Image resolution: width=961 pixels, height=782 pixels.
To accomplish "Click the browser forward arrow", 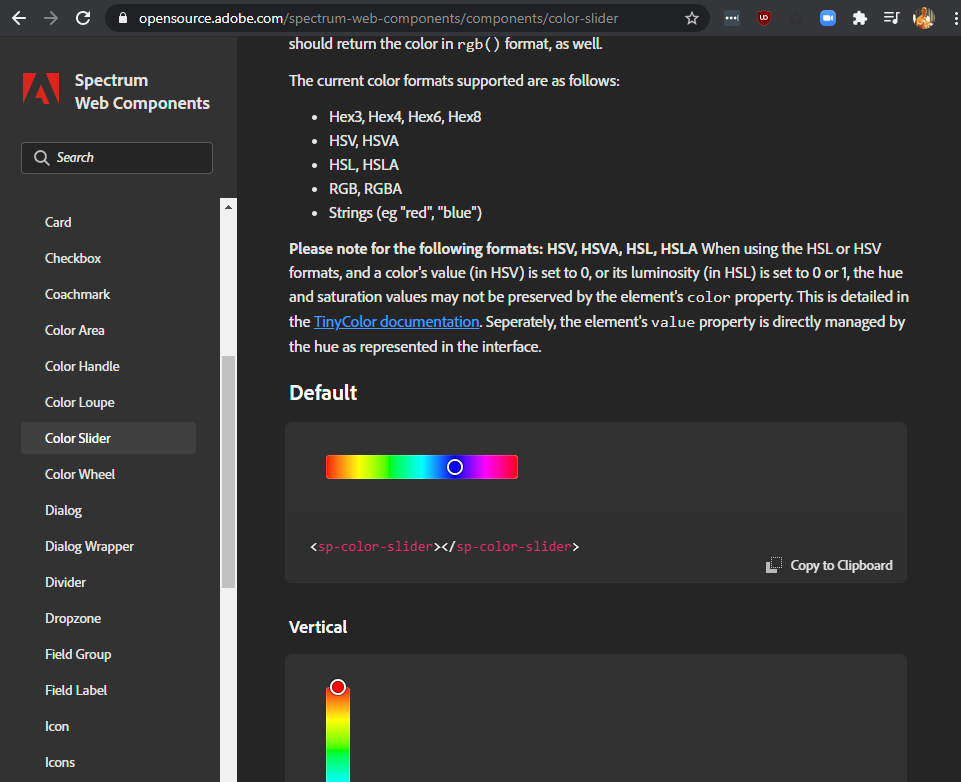I will point(51,18).
